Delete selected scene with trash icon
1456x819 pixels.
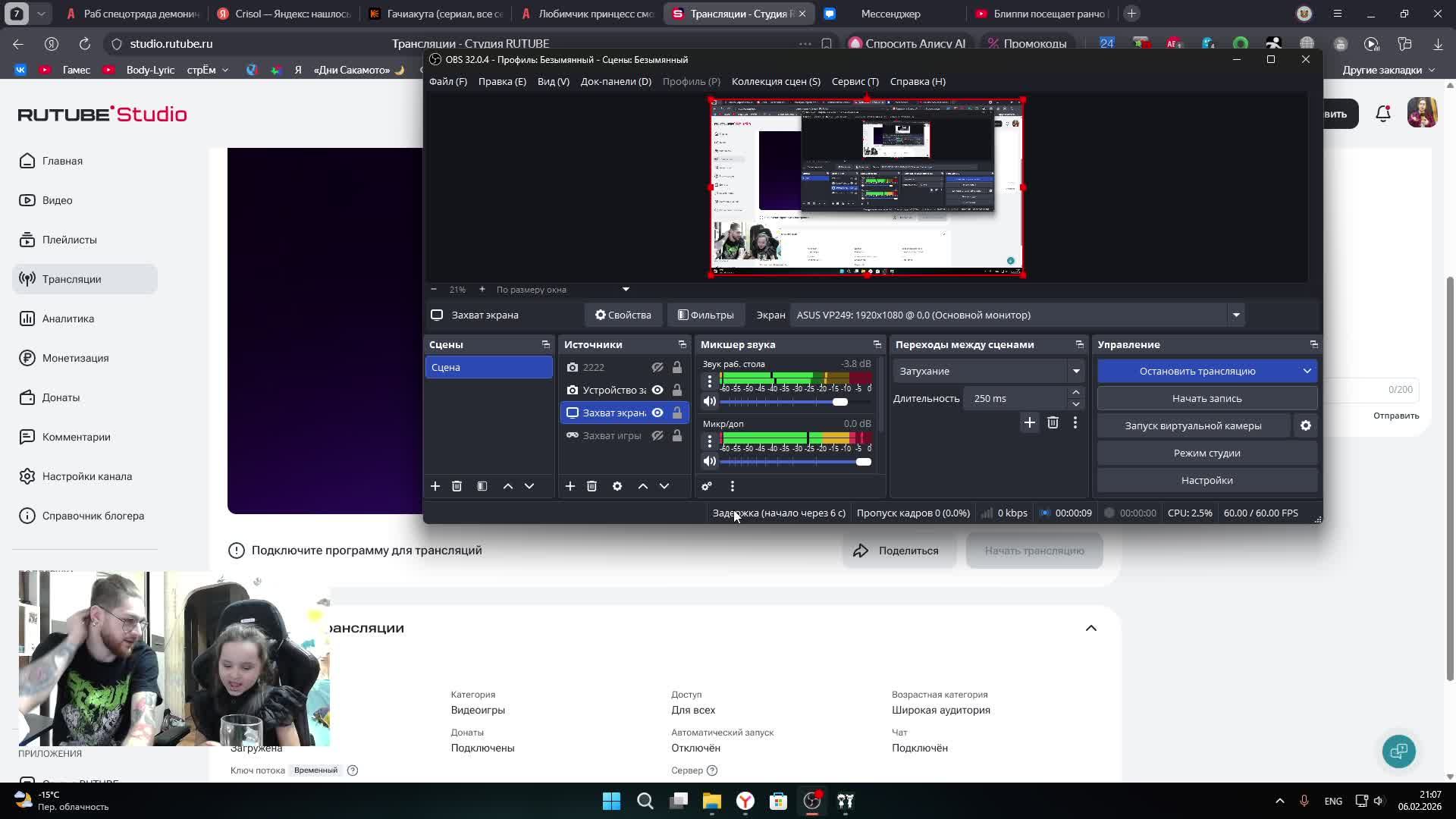457,486
